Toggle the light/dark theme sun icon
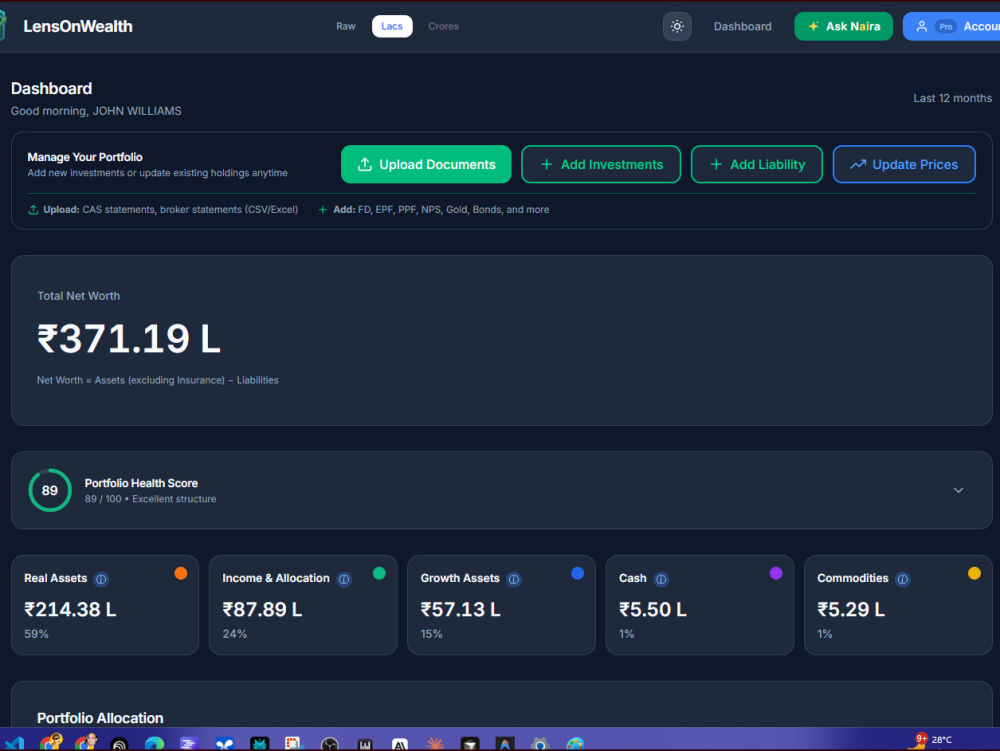Image resolution: width=1000 pixels, height=751 pixels. pyautogui.click(x=677, y=27)
